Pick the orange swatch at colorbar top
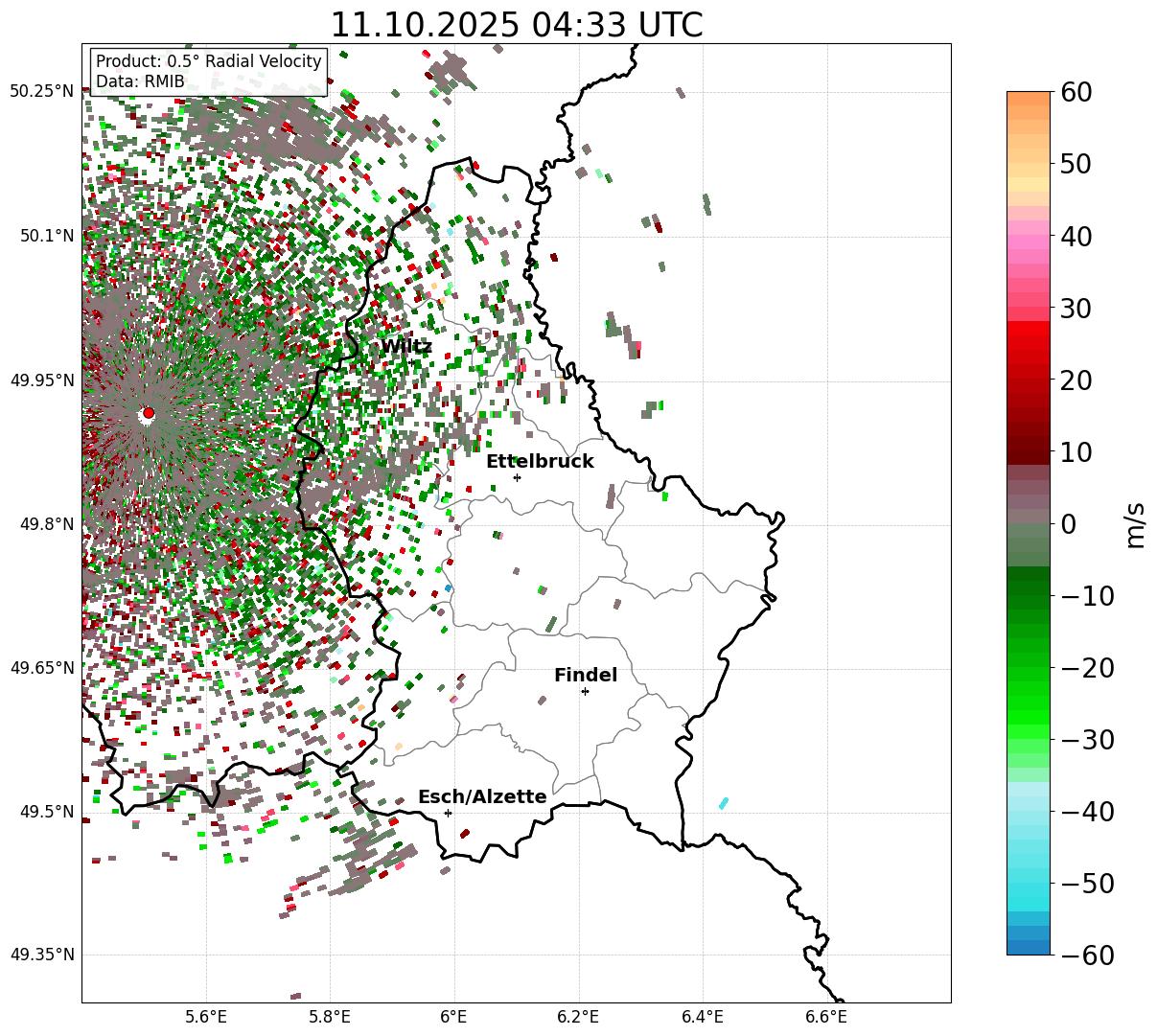This screenshot has height=1036, width=1157. pyautogui.click(x=1029, y=99)
